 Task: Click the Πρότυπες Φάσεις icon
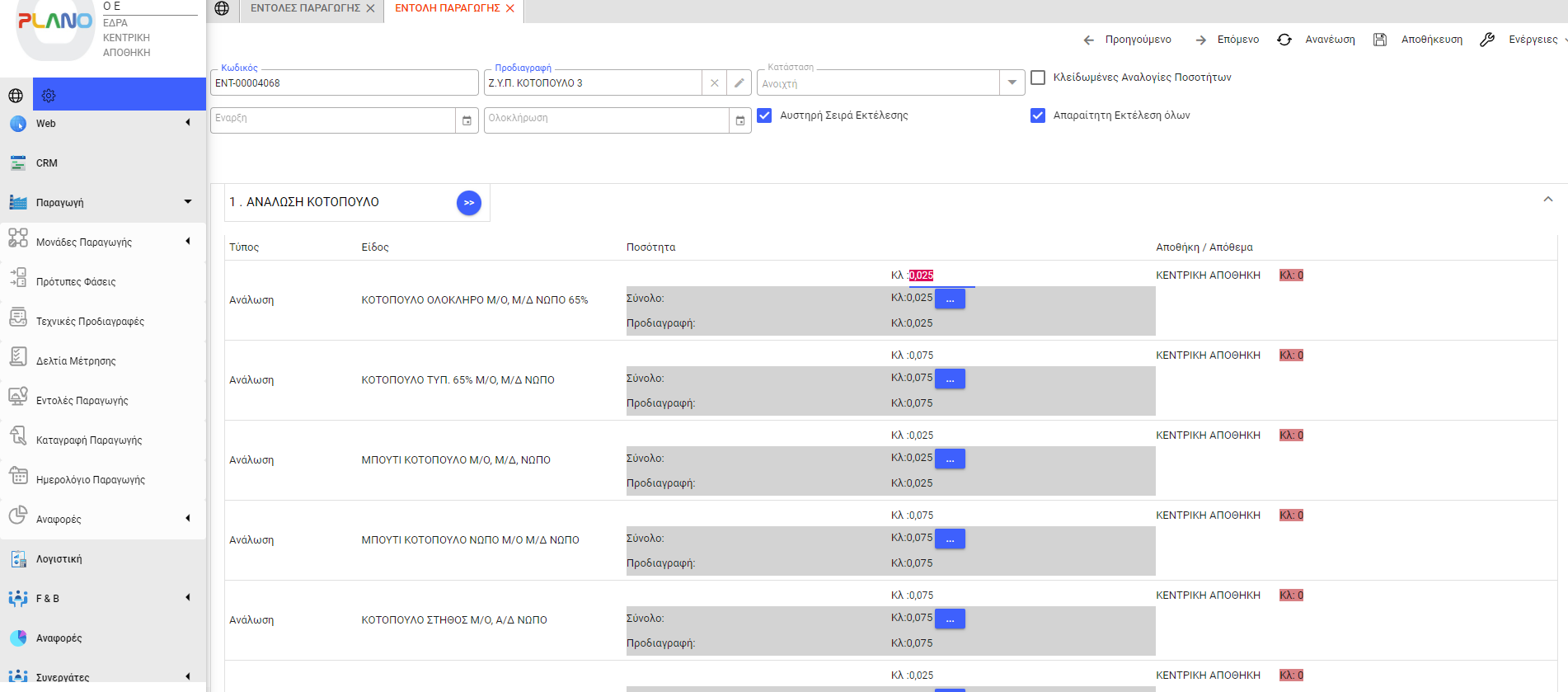pos(18,278)
